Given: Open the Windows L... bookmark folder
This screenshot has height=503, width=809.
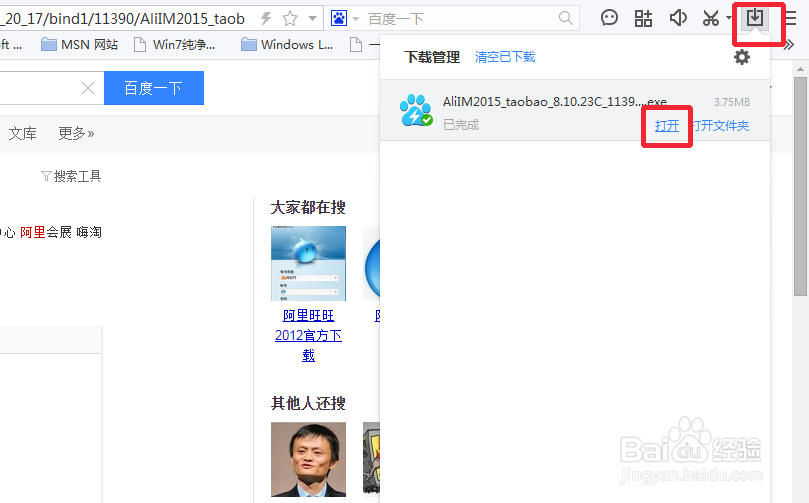Looking at the screenshot, I should (287, 45).
